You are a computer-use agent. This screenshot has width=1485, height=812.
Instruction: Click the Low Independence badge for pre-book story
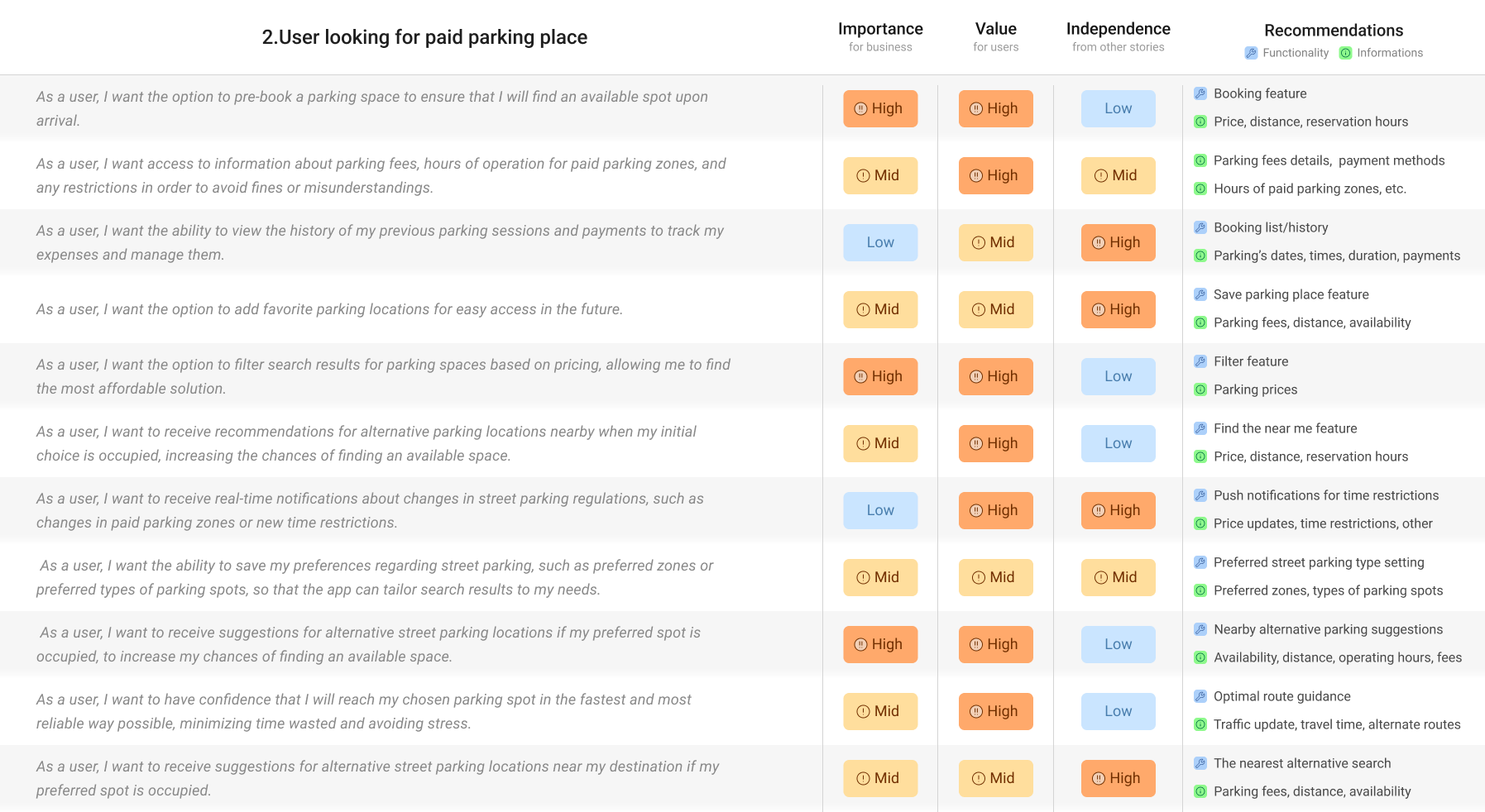tap(1118, 108)
